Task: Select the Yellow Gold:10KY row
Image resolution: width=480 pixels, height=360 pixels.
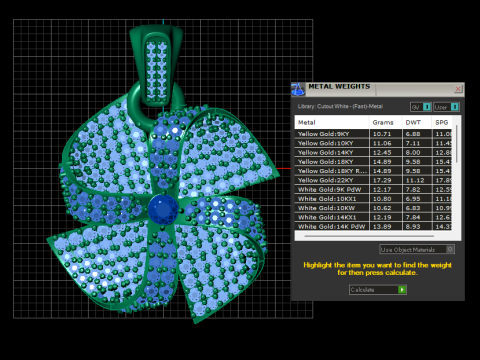Action: coord(373,143)
